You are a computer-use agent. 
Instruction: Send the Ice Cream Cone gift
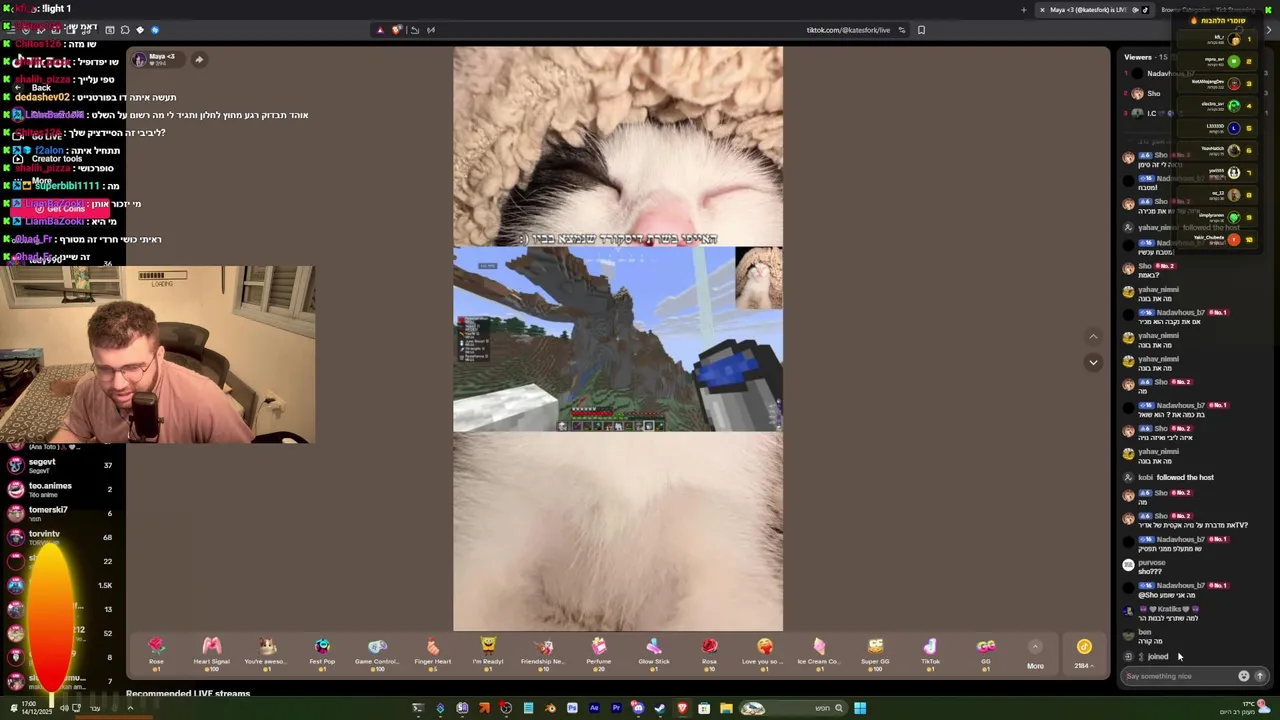819,652
